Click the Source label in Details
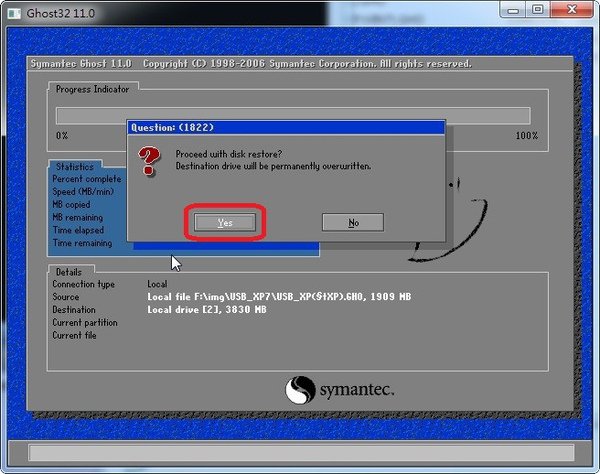 [x=66, y=296]
